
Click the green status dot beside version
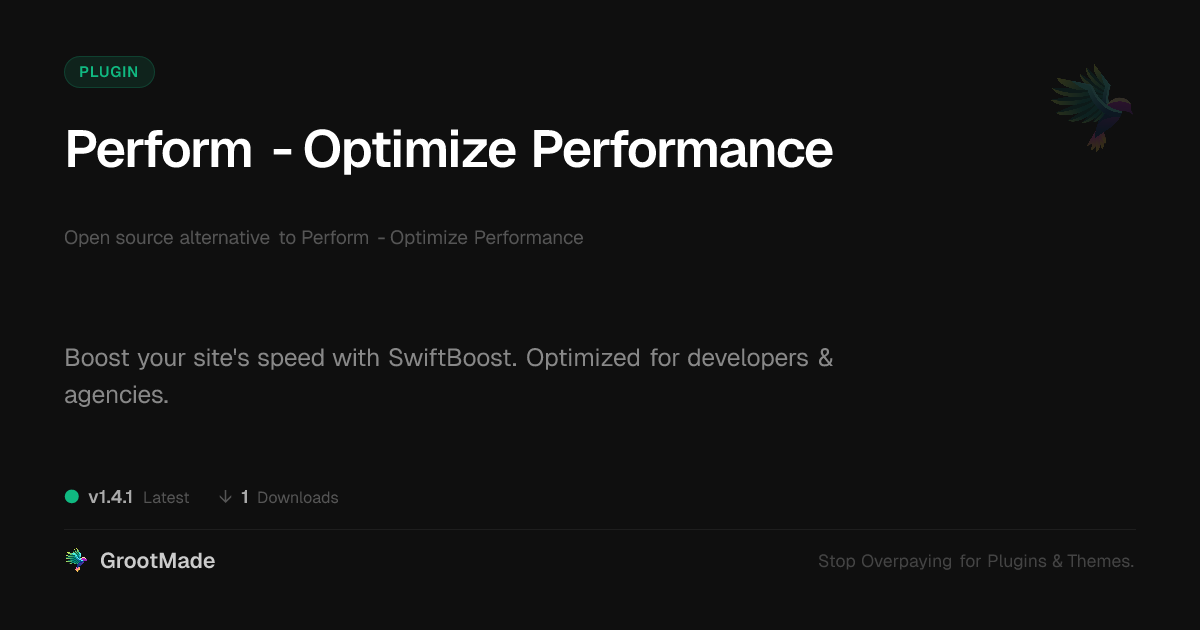[x=72, y=496]
